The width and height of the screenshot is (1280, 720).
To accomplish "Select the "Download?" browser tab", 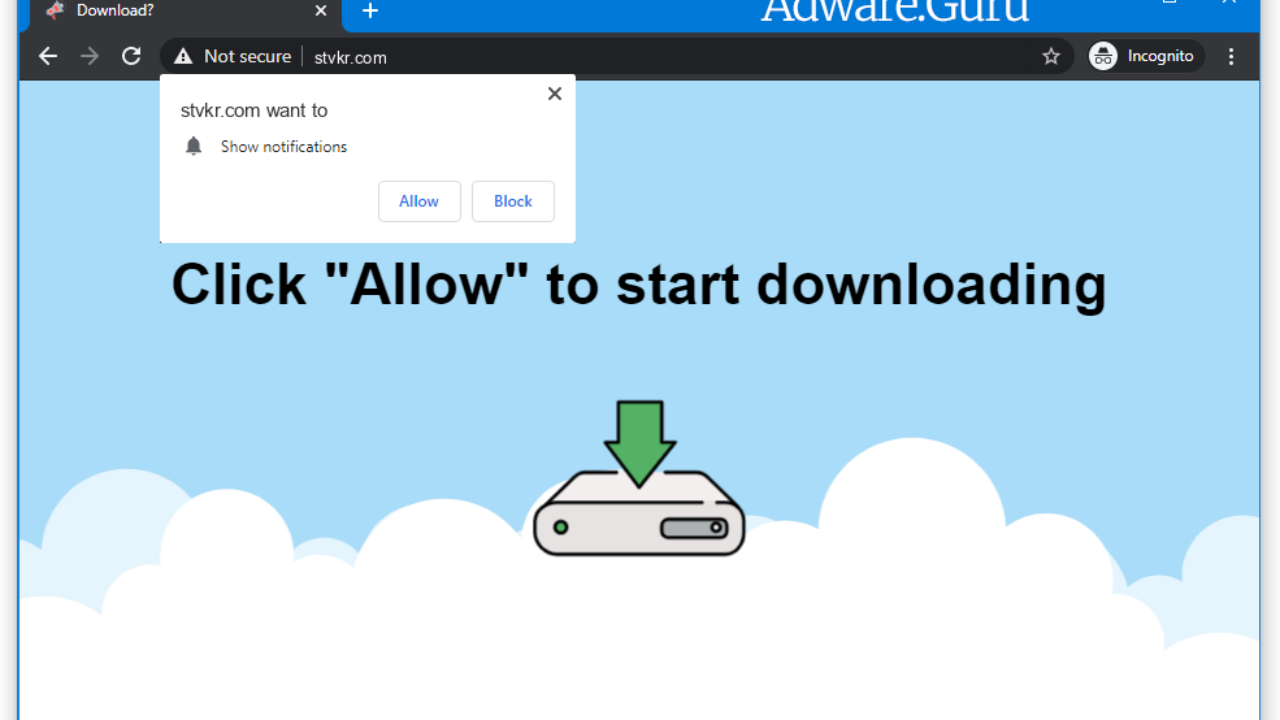I will [x=180, y=11].
